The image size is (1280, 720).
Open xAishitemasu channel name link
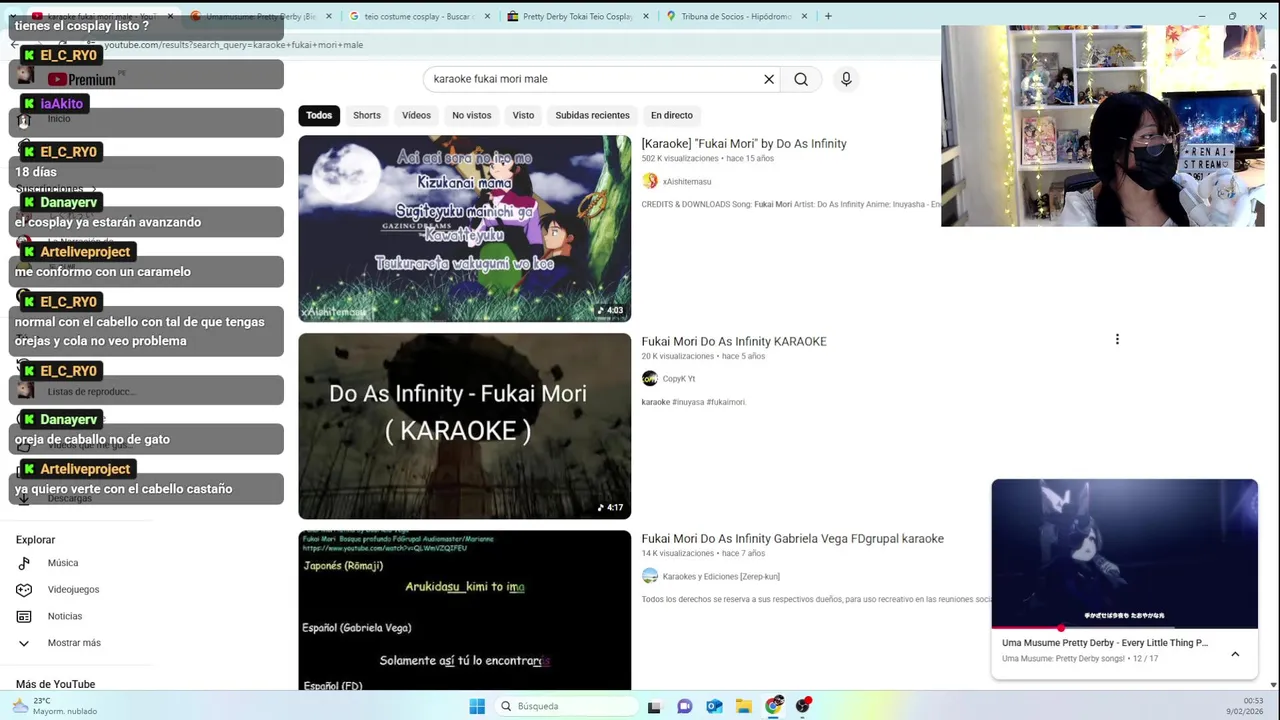pos(687,182)
